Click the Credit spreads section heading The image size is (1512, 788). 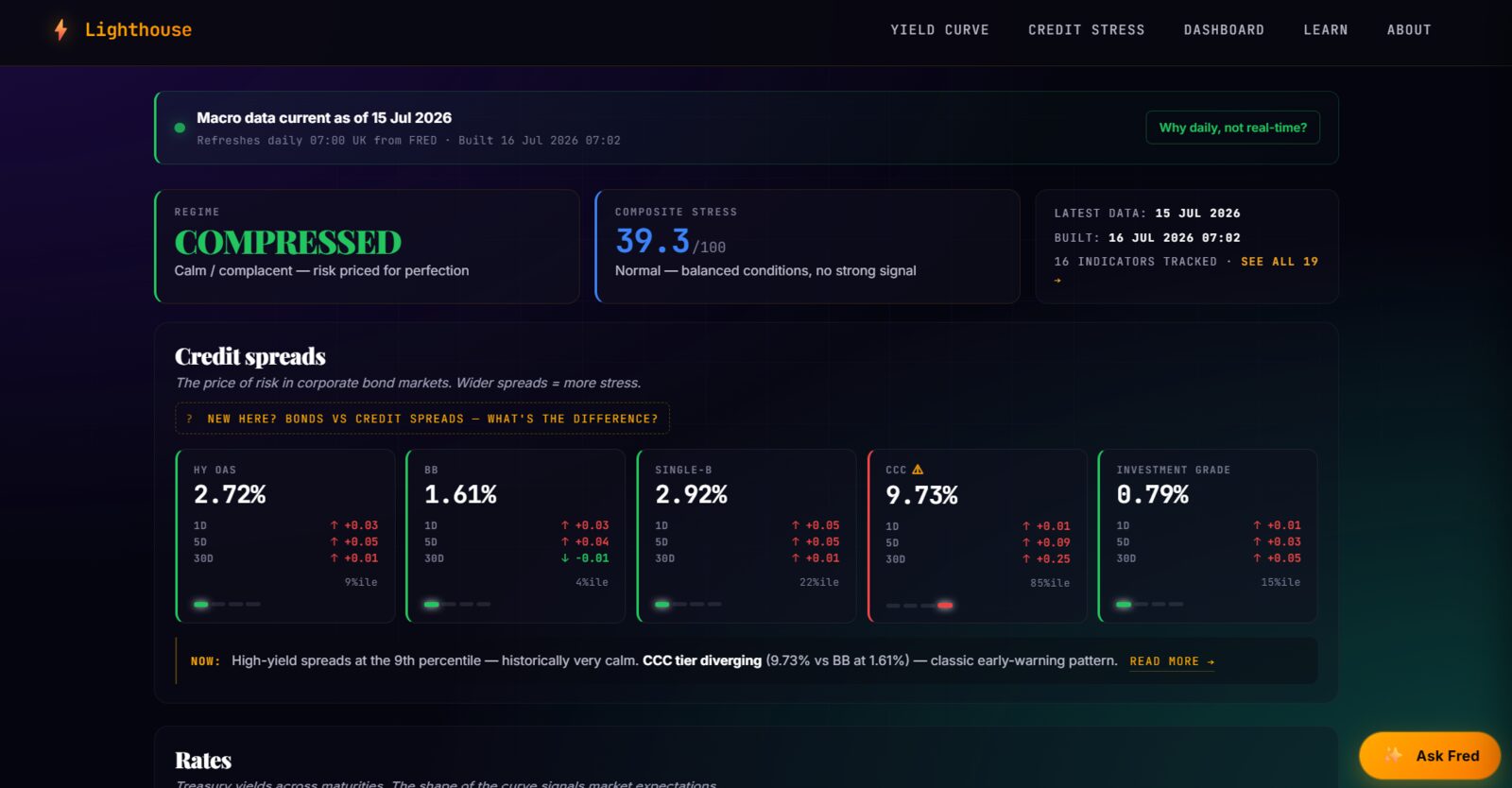pyautogui.click(x=250, y=356)
